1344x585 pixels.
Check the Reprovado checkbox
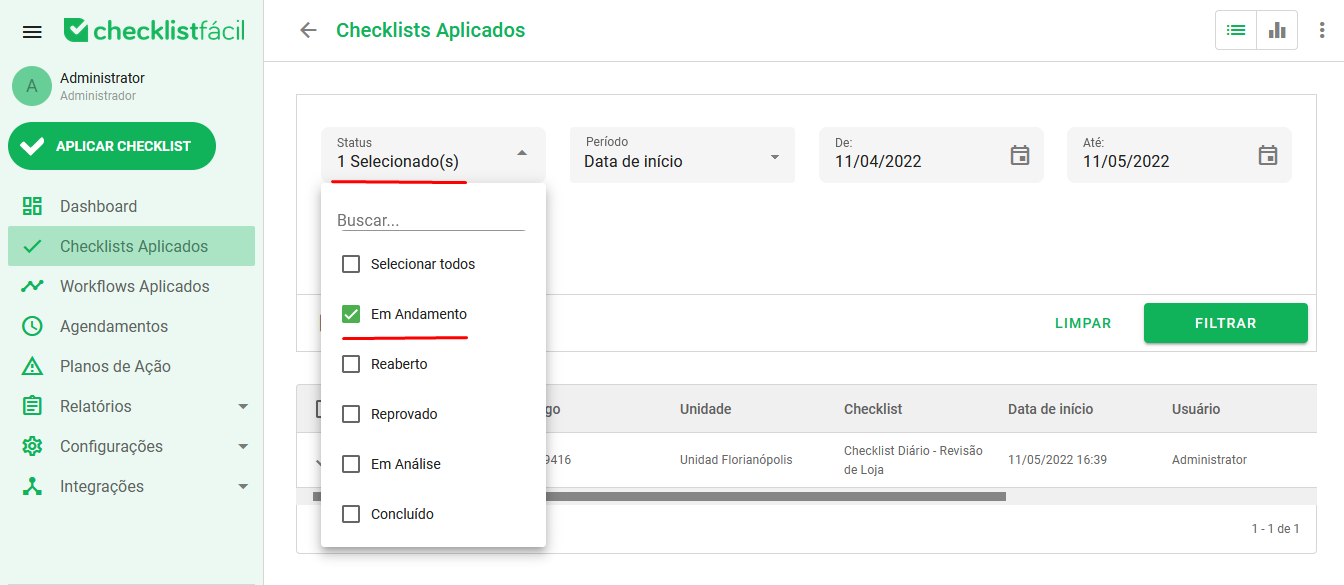[351, 413]
